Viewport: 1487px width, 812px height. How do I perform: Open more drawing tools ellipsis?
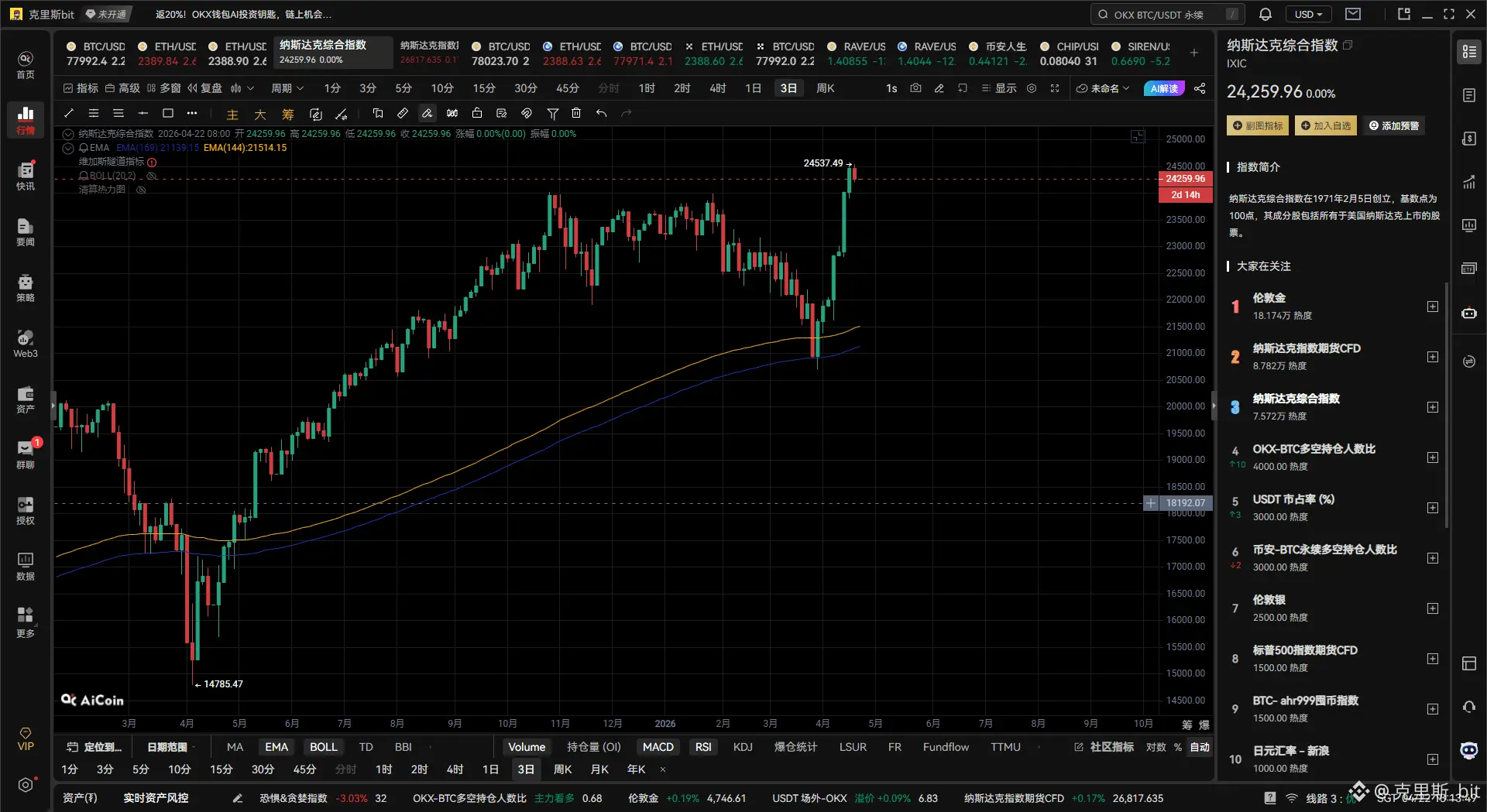pos(192,113)
